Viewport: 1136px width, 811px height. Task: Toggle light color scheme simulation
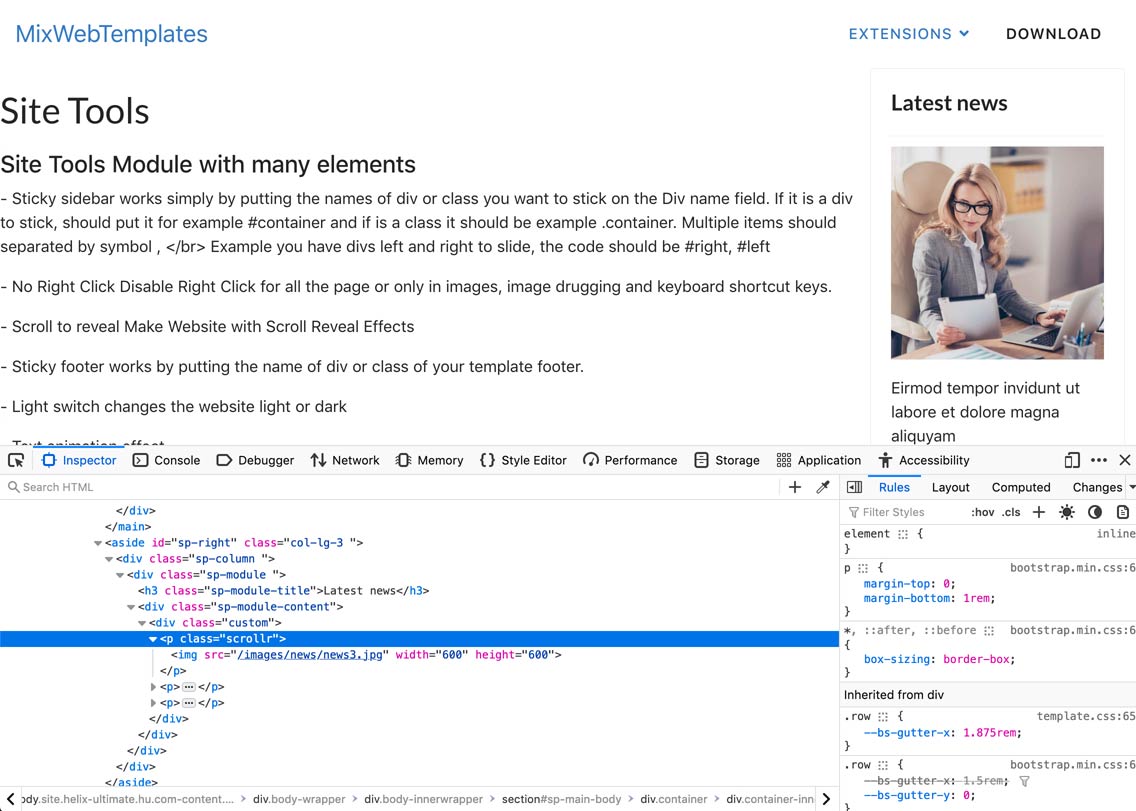pos(1067,512)
